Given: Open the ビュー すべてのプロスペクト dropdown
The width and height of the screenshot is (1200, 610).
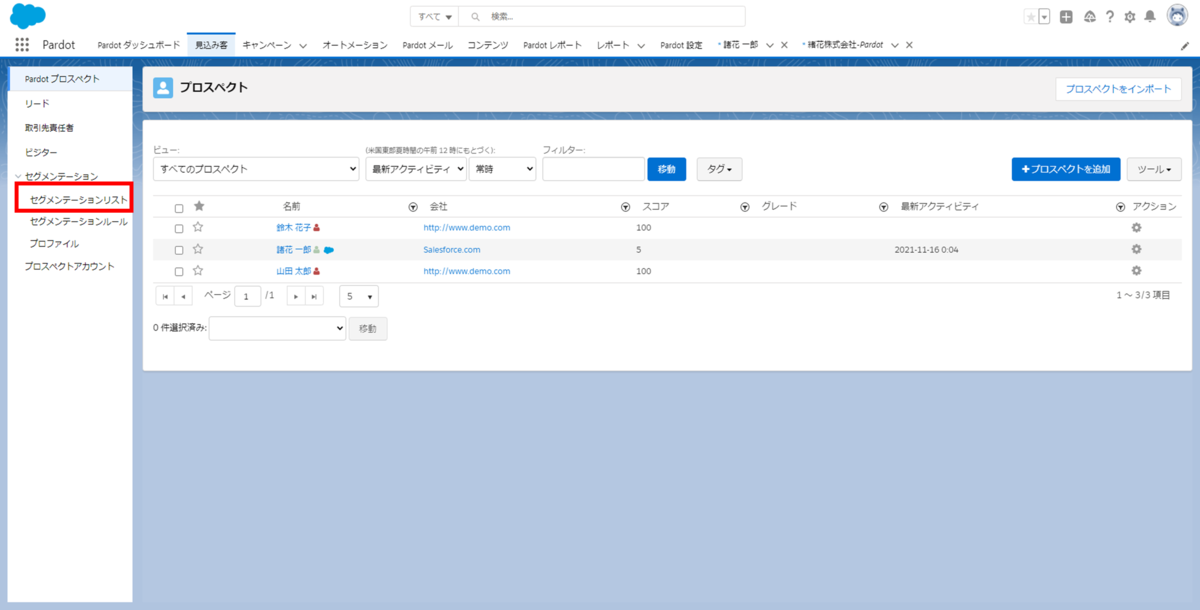Looking at the screenshot, I should [256, 169].
